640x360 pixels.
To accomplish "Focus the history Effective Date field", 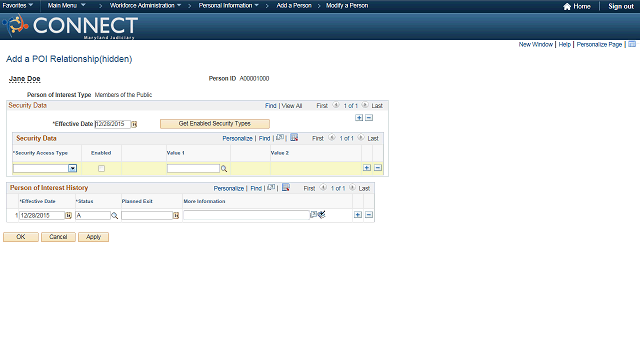I will coord(42,215).
